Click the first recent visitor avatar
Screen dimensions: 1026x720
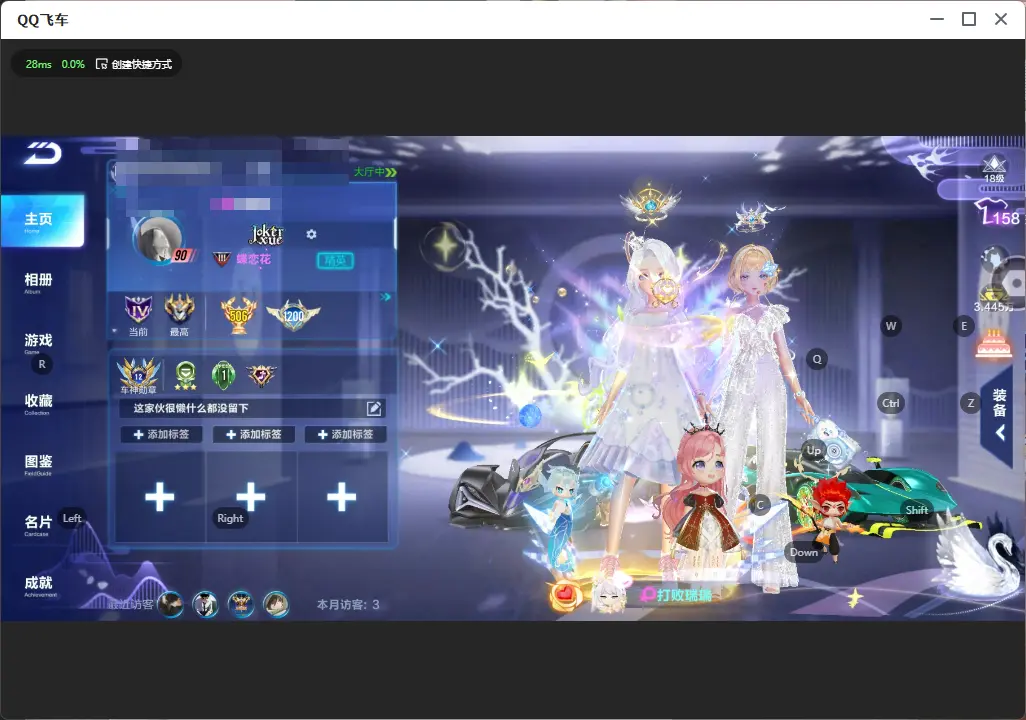(x=171, y=604)
